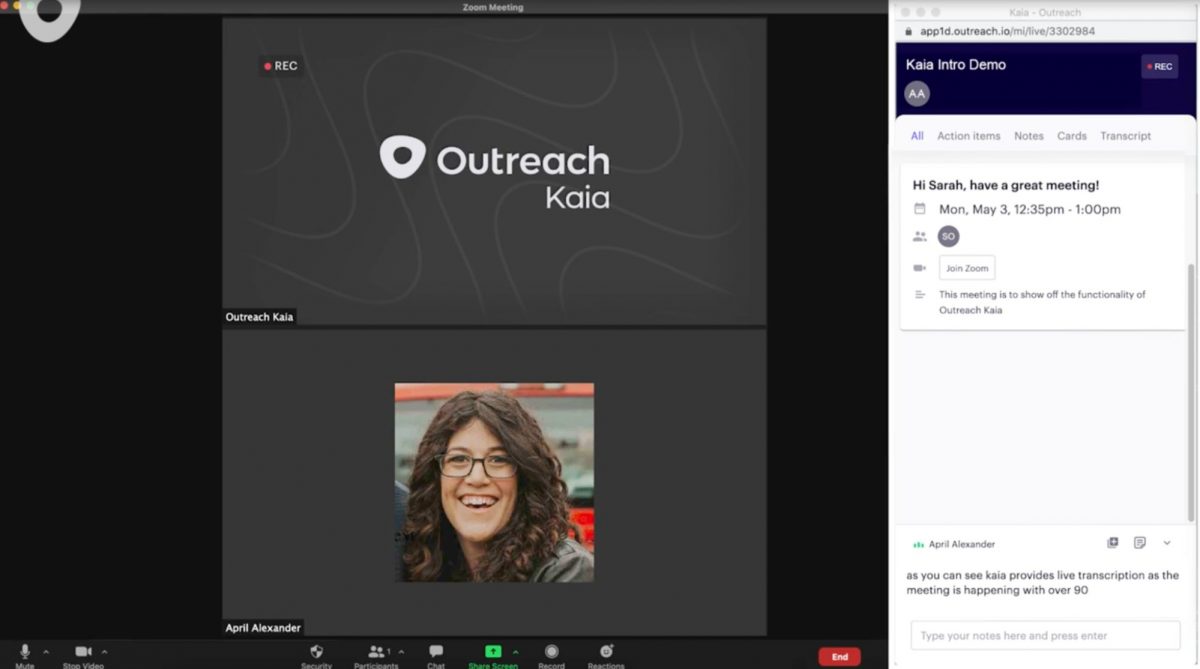Viewport: 1200px width, 669px height.
Task: Click the 'Outreach Kaia' name label in Zoom
Action: pyautogui.click(x=259, y=317)
